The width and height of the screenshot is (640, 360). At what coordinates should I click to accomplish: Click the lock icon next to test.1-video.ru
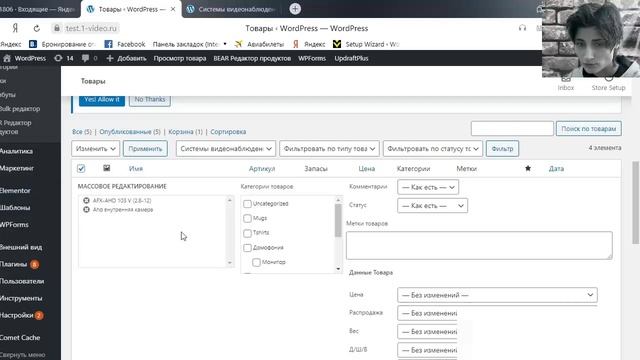(57, 28)
